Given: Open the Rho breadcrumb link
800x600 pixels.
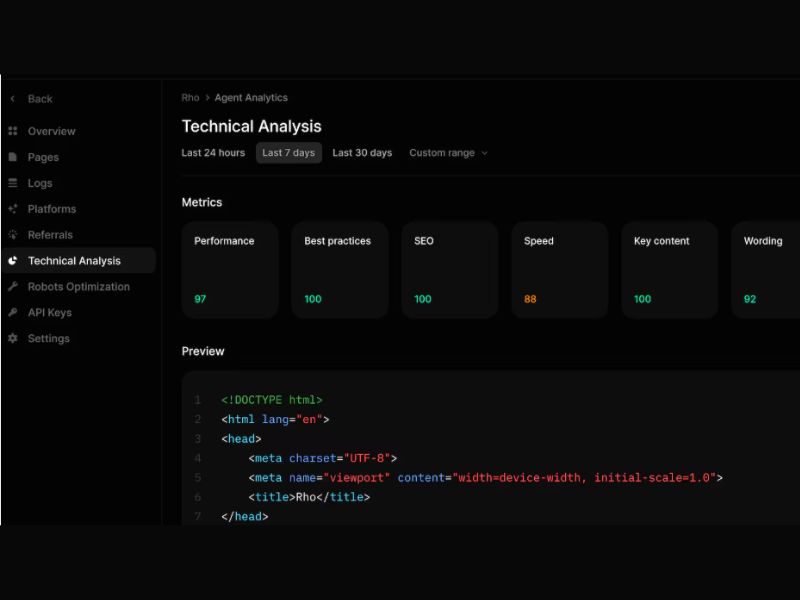Looking at the screenshot, I should coord(190,98).
